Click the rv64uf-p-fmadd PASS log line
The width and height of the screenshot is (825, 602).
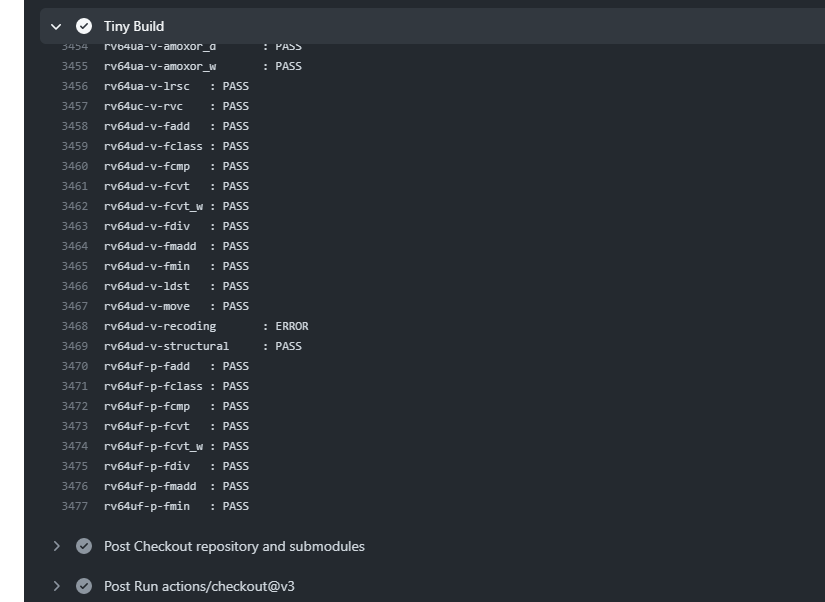click(176, 486)
